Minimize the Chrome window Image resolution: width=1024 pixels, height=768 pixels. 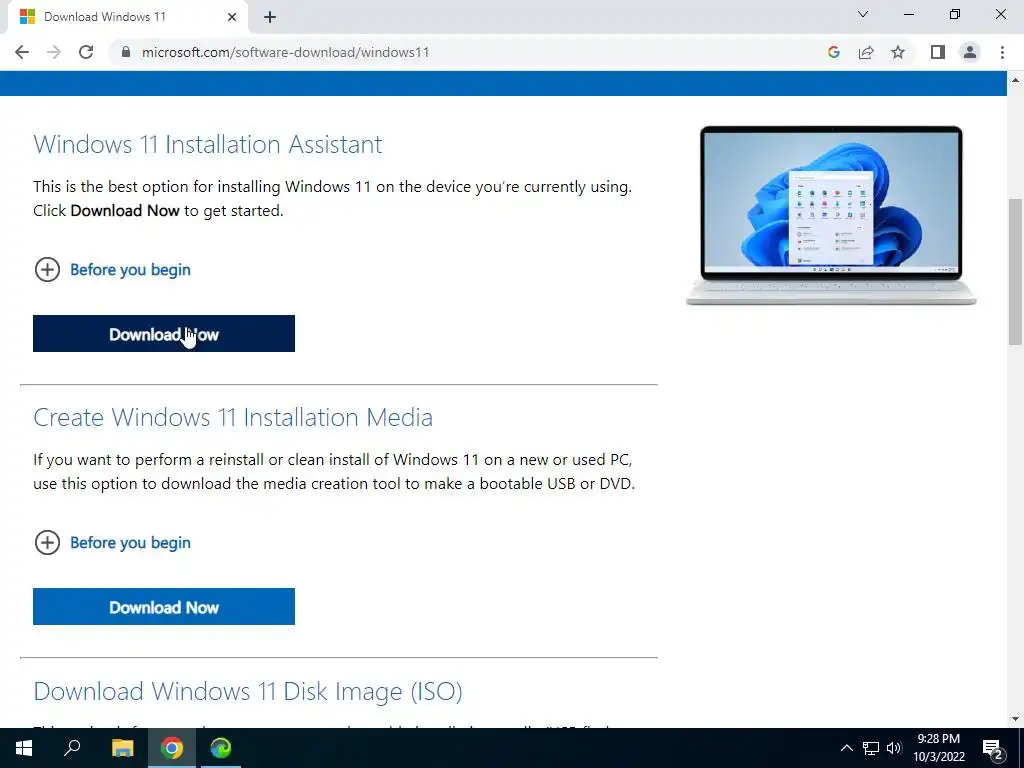pyautogui.click(x=908, y=14)
